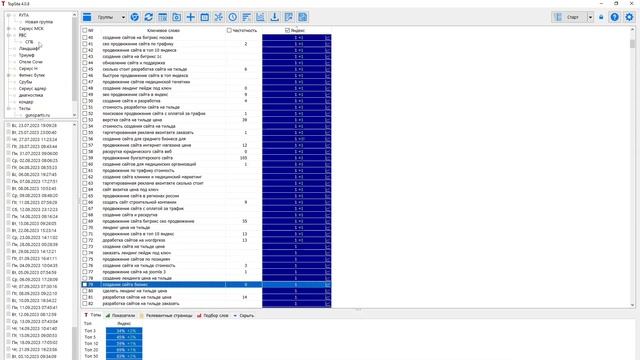This screenshot has height=360, width=640.
Task: Click the link icon in row 40
Action: pyautogui.click(x=327, y=38)
